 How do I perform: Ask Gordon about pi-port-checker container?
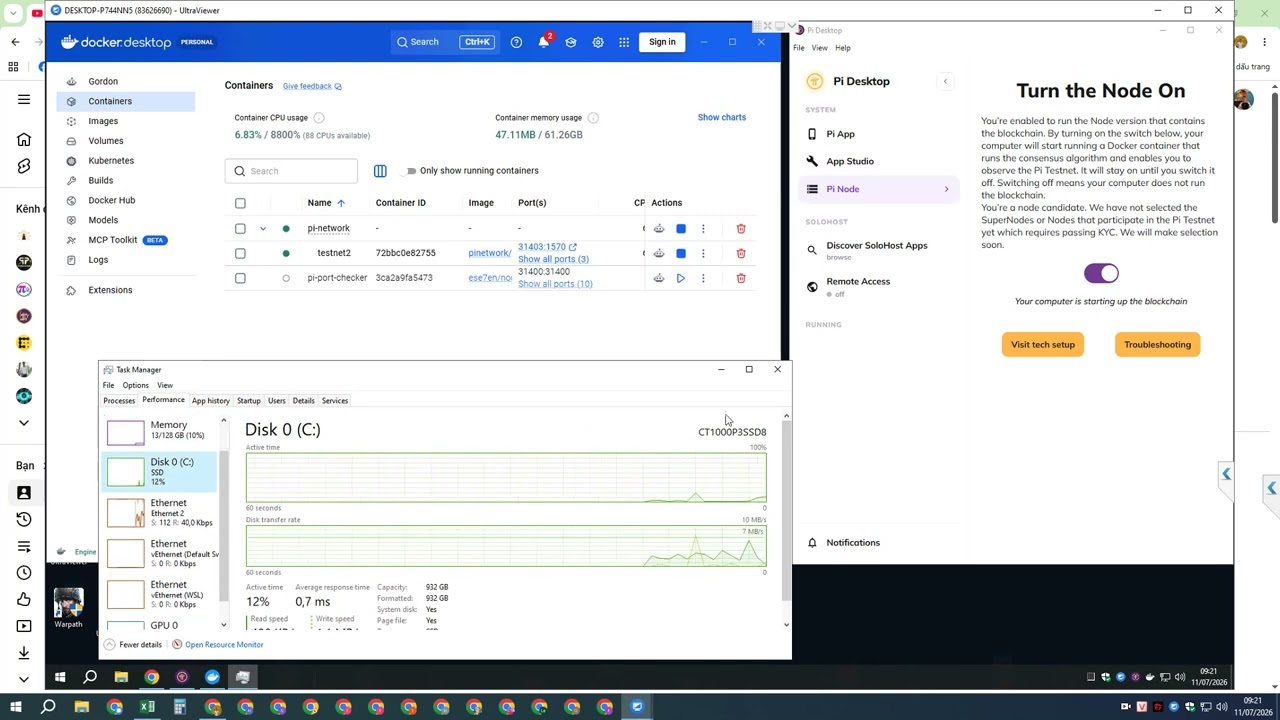tap(659, 278)
